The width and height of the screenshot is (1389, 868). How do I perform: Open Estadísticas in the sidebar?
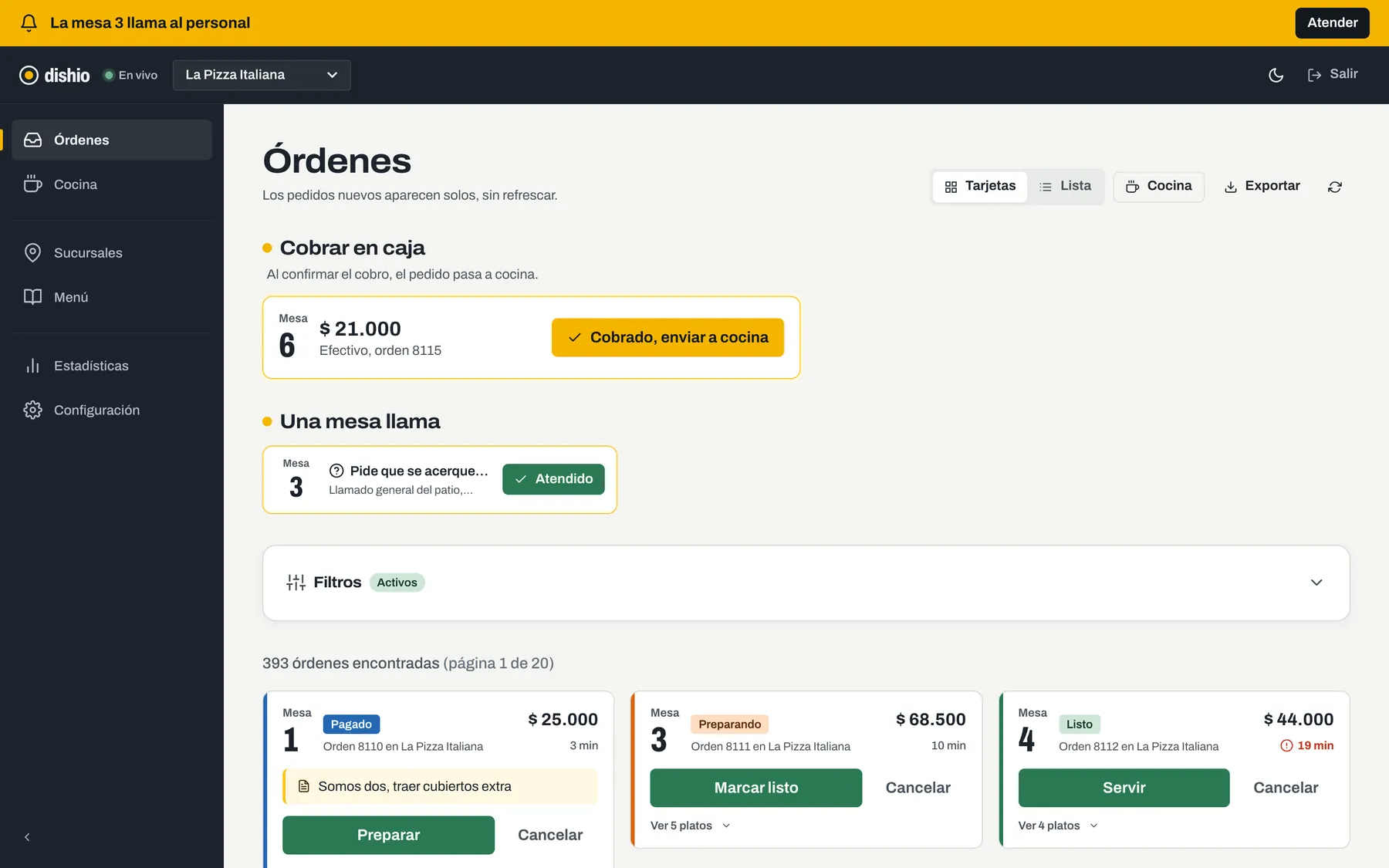[x=112, y=366]
